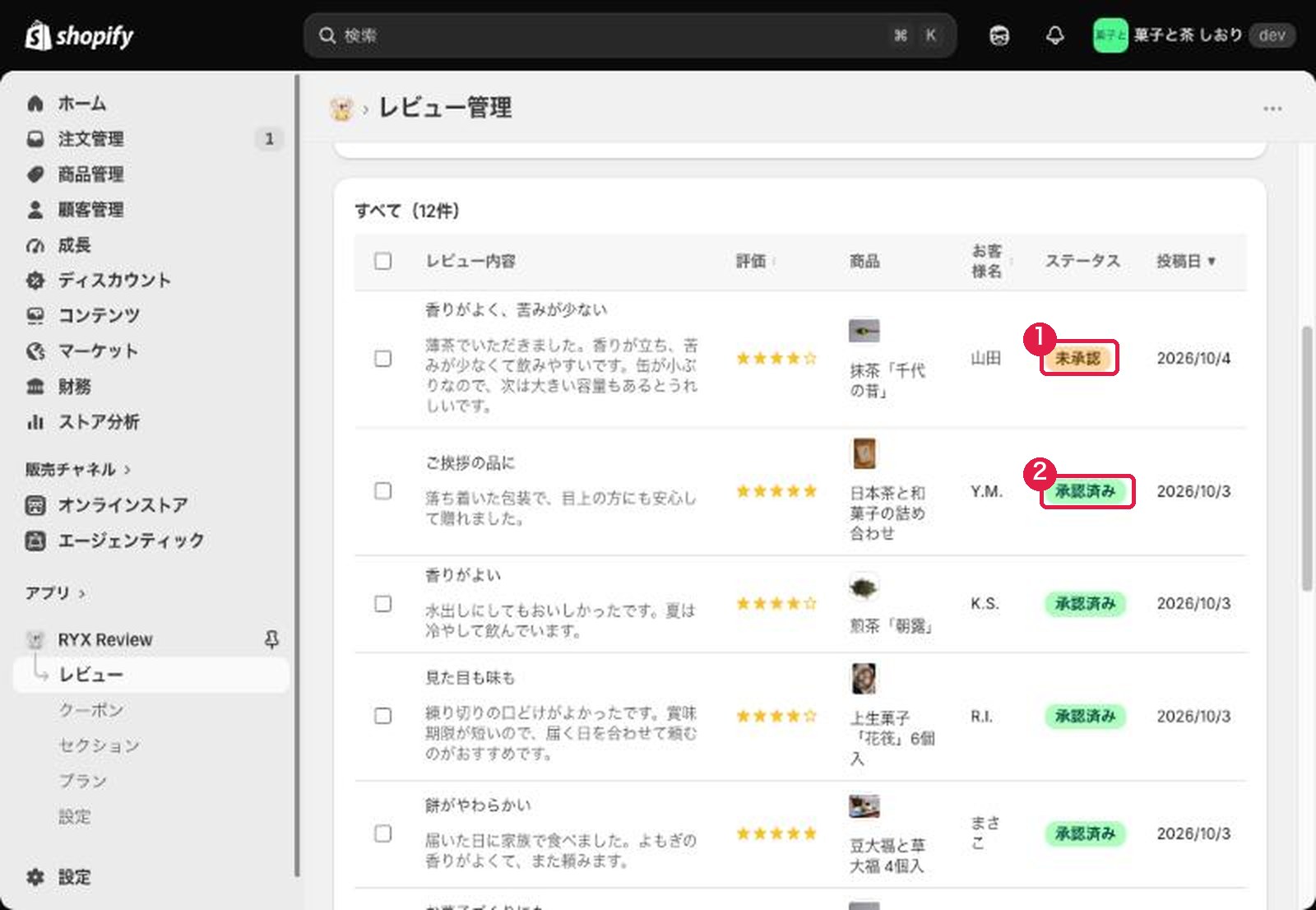Toggle the select-all checkbox in table header
The image size is (1316, 910).
click(382, 261)
